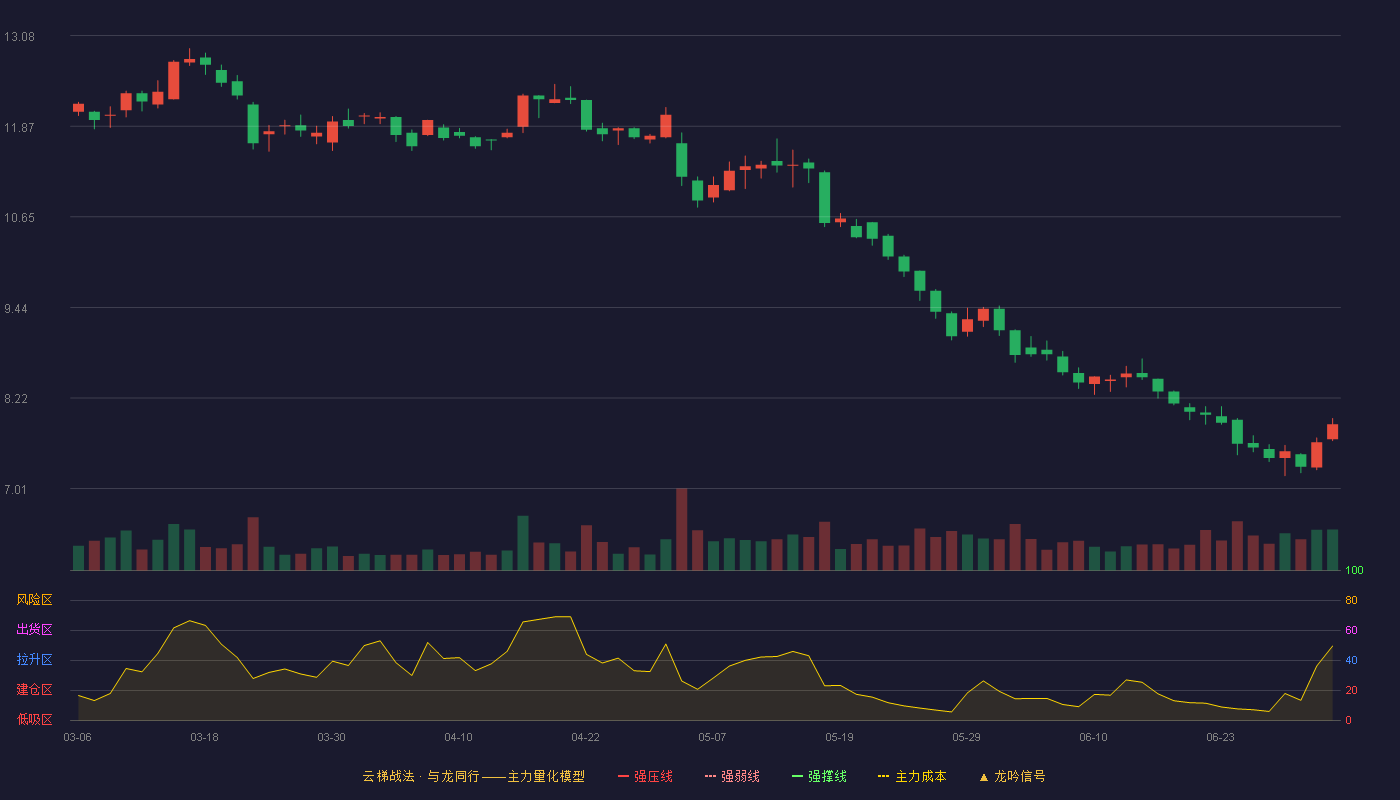Toggle the 龙吟信号 legend series
Image resolution: width=1400 pixels, height=800 pixels.
coord(1012,776)
